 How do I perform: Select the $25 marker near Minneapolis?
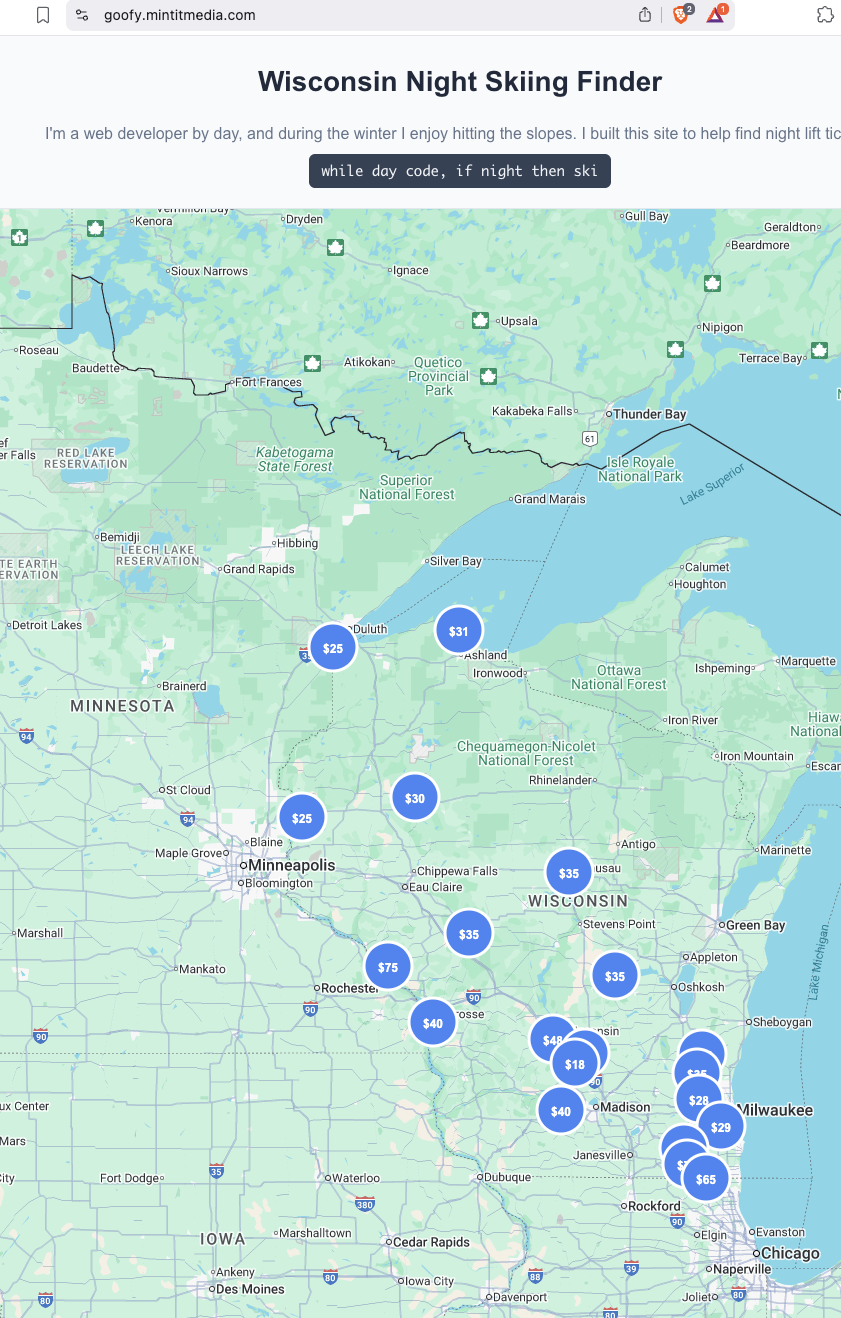pyautogui.click(x=301, y=818)
